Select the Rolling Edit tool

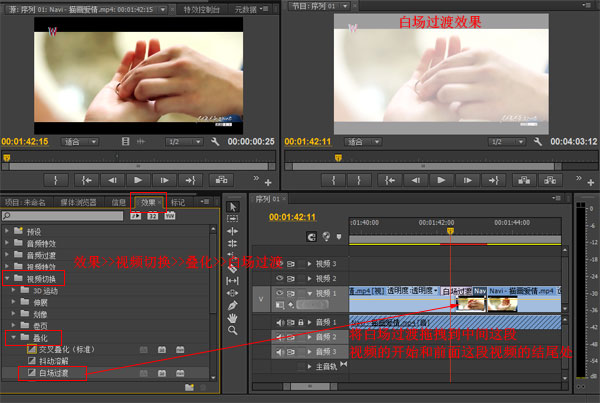click(x=233, y=243)
